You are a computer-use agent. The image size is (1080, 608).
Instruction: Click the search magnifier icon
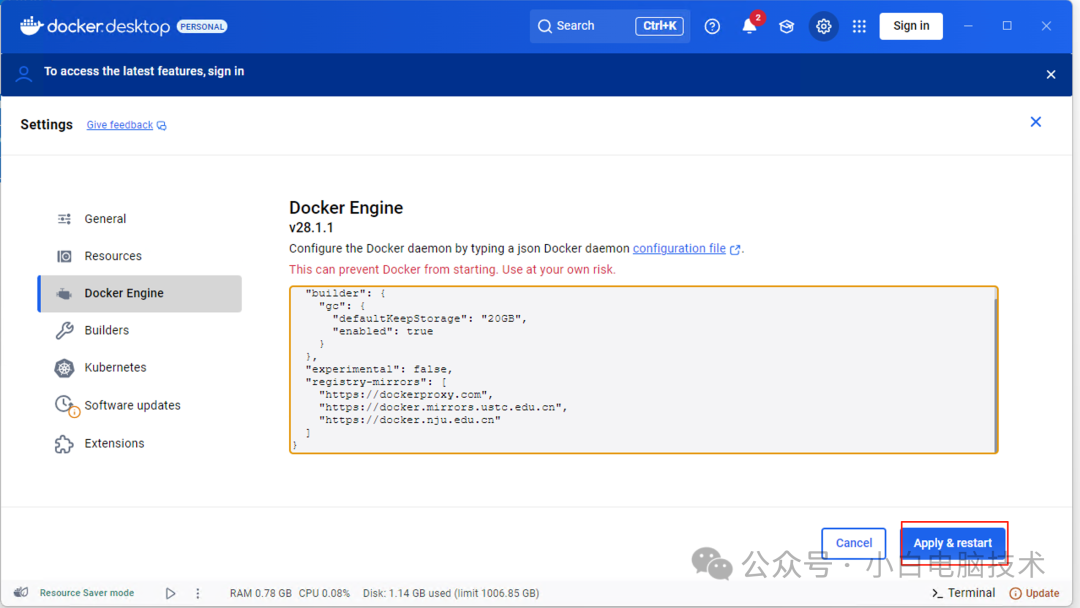[x=545, y=26]
